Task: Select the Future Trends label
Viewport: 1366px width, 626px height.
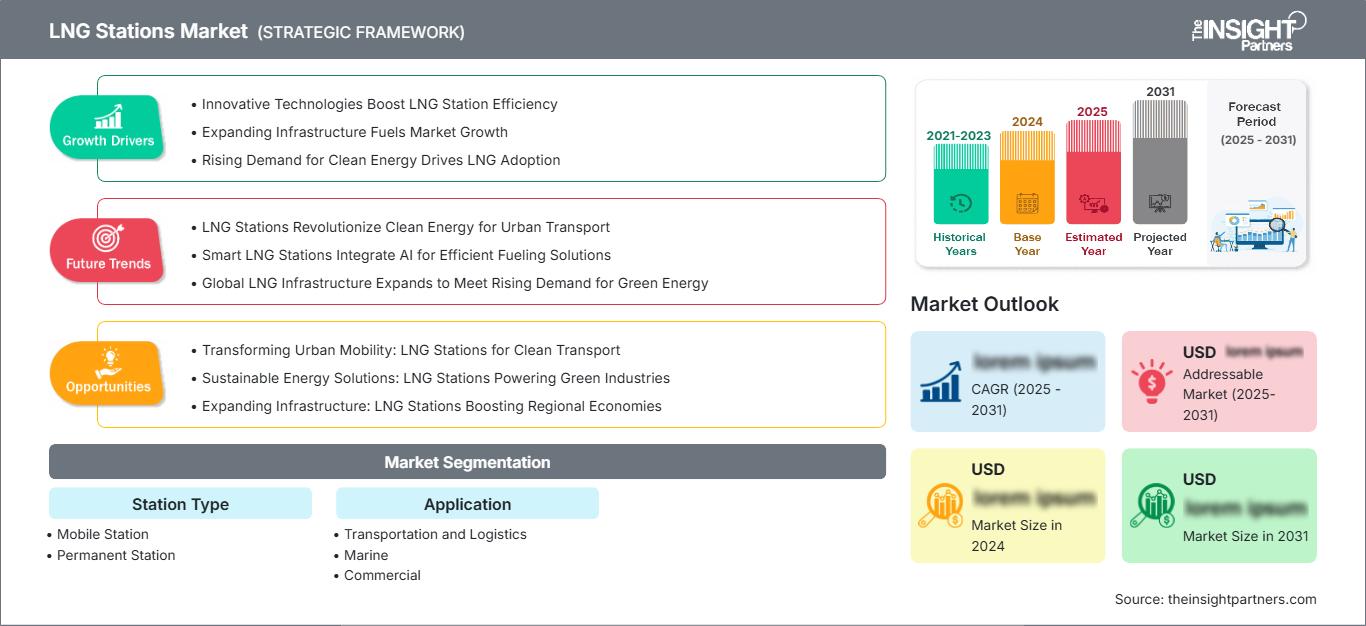Action: click(x=108, y=264)
